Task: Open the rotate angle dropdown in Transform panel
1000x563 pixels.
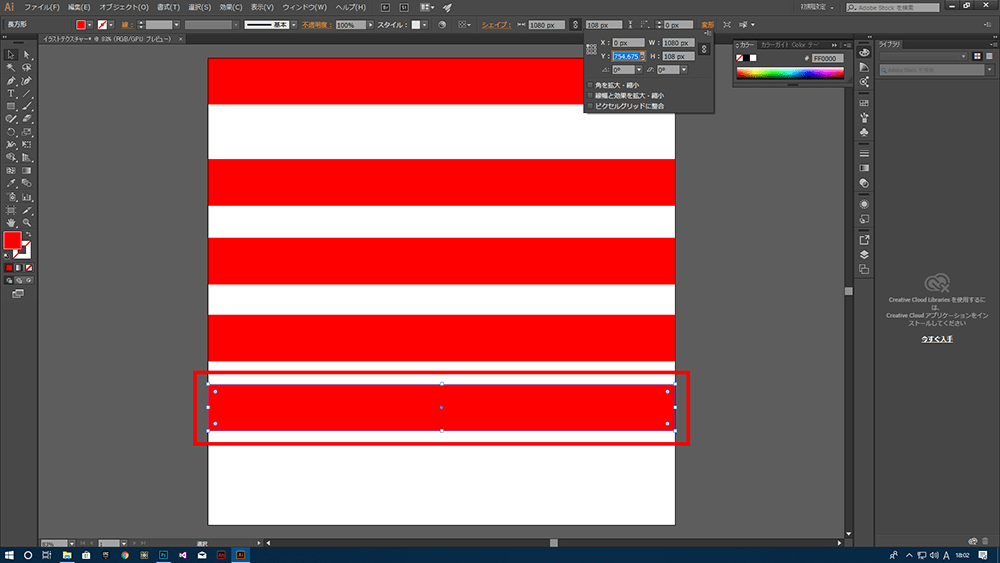Action: tap(638, 69)
